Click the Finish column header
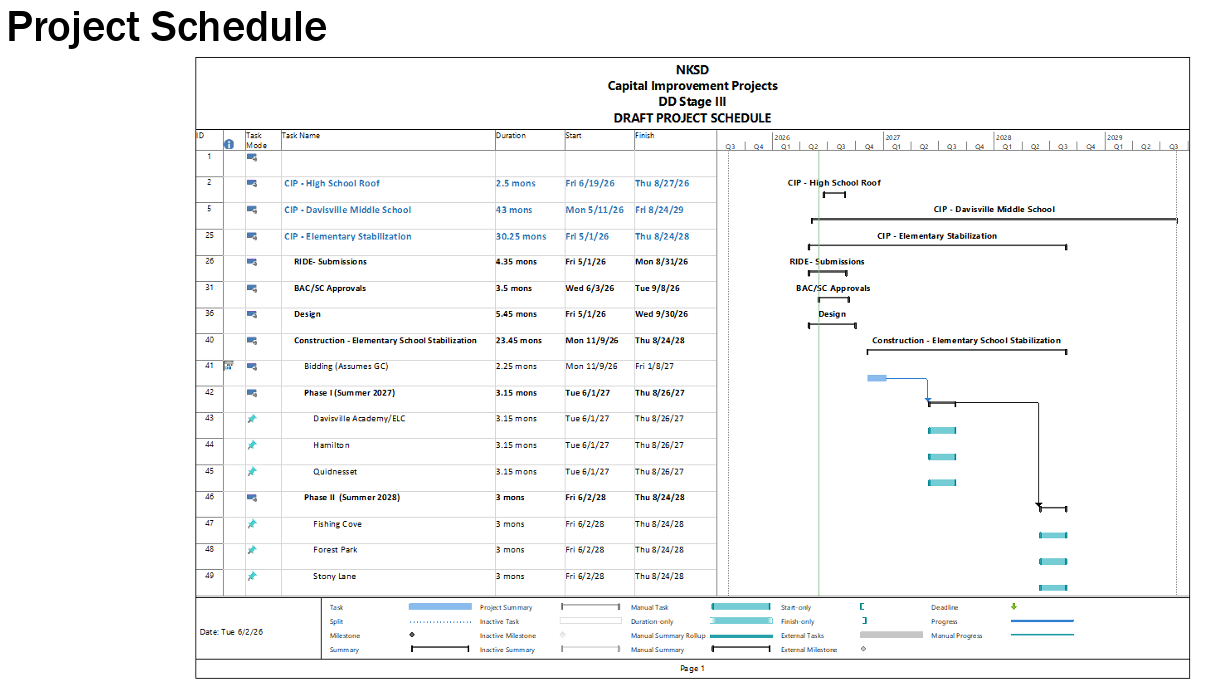1209x693 pixels. click(675, 140)
